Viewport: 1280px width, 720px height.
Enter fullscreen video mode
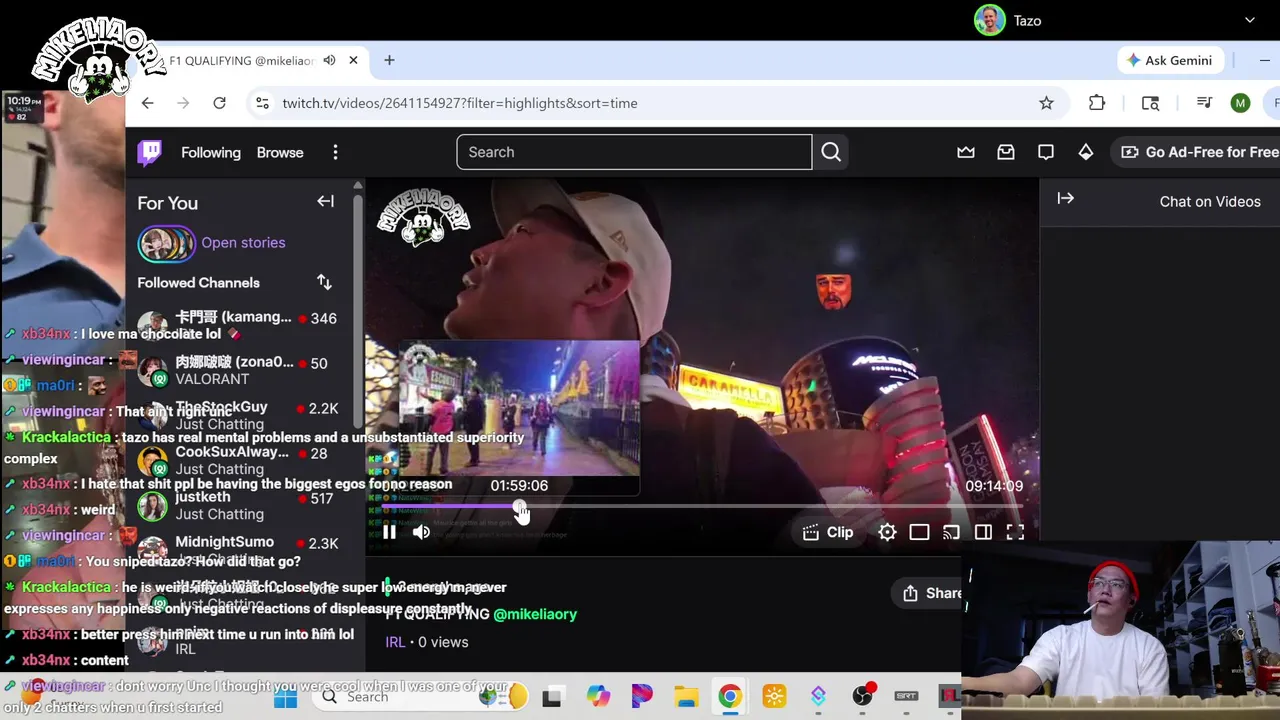1015,533
